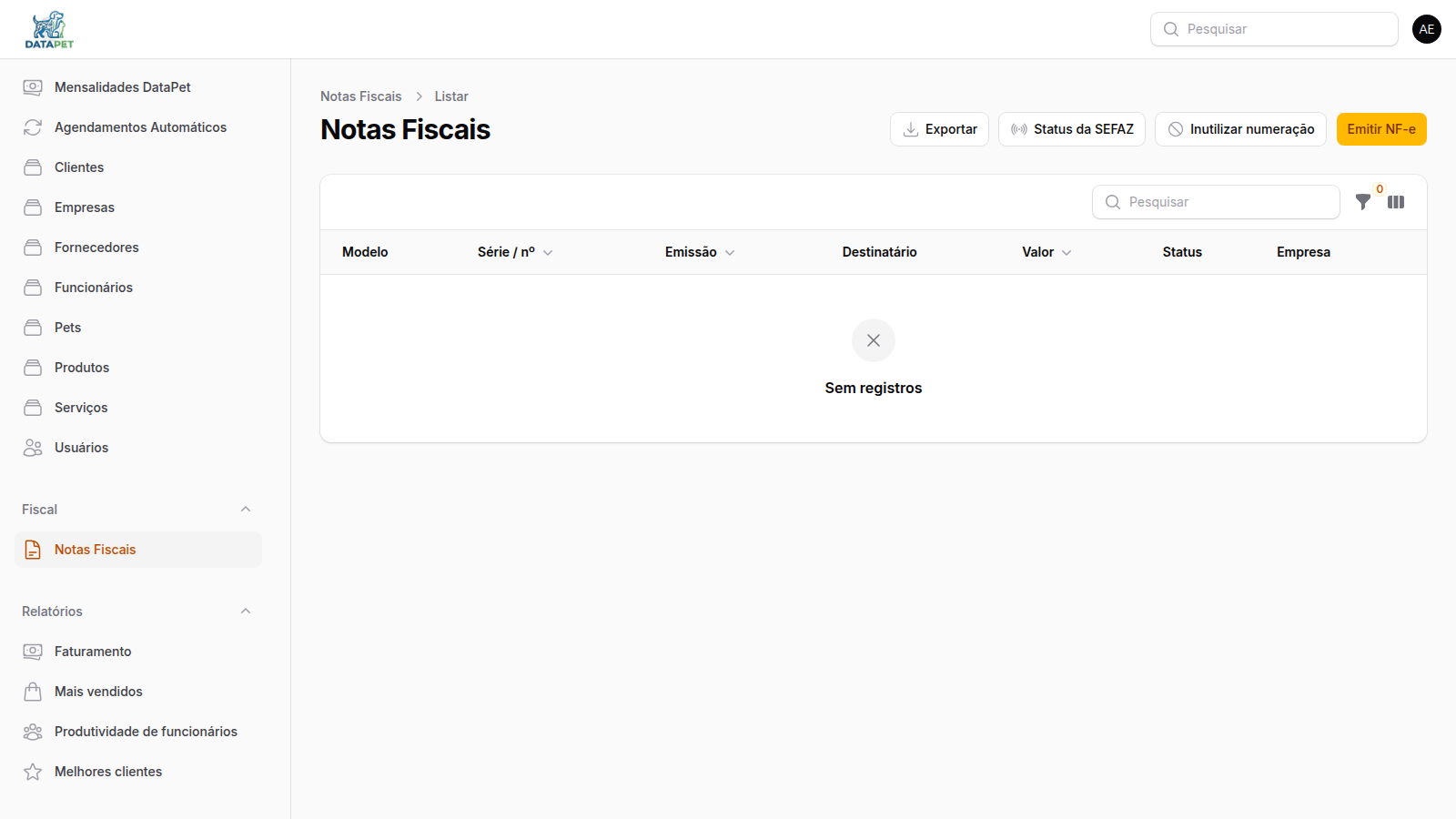This screenshot has height=819, width=1456.
Task: Click the Status column header
Action: [x=1182, y=252]
